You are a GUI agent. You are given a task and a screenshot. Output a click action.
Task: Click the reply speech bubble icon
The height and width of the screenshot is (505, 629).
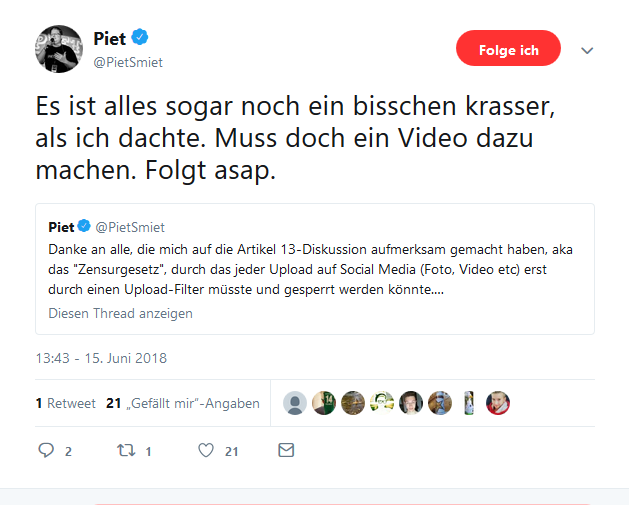[x=46, y=450]
